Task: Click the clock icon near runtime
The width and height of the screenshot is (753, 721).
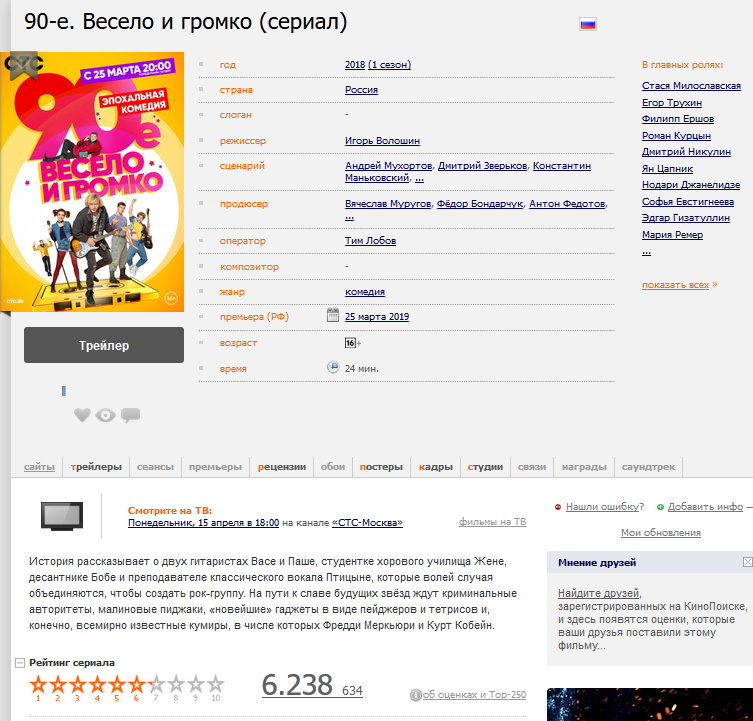Action: pyautogui.click(x=333, y=367)
